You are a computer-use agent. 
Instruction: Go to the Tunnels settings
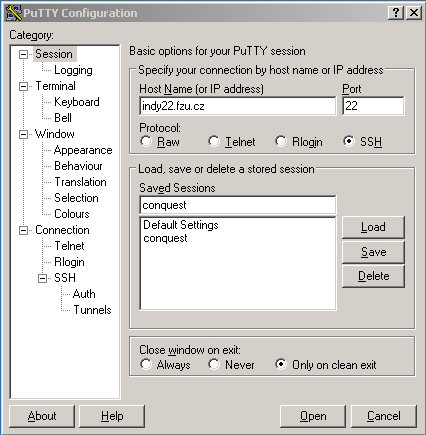92,310
